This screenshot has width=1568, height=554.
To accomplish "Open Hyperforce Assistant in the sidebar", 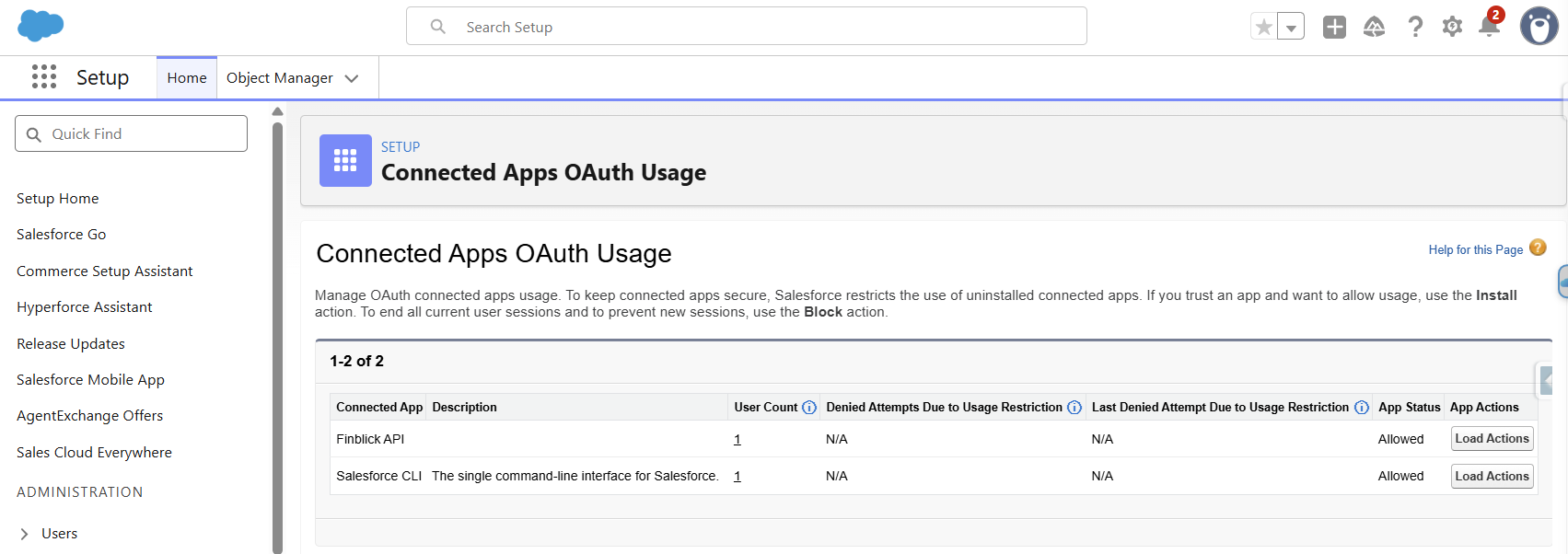I will [x=84, y=306].
